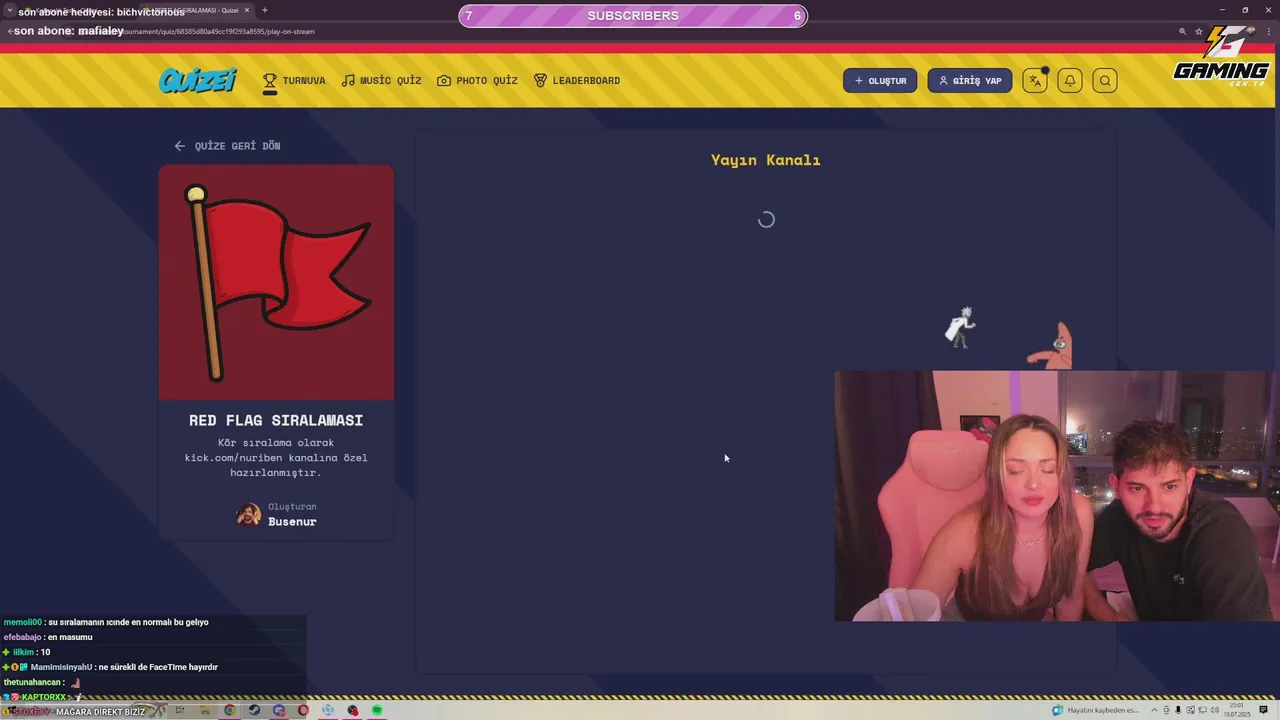
Task: Open the Windows notification center
Action: pyautogui.click(x=1264, y=710)
